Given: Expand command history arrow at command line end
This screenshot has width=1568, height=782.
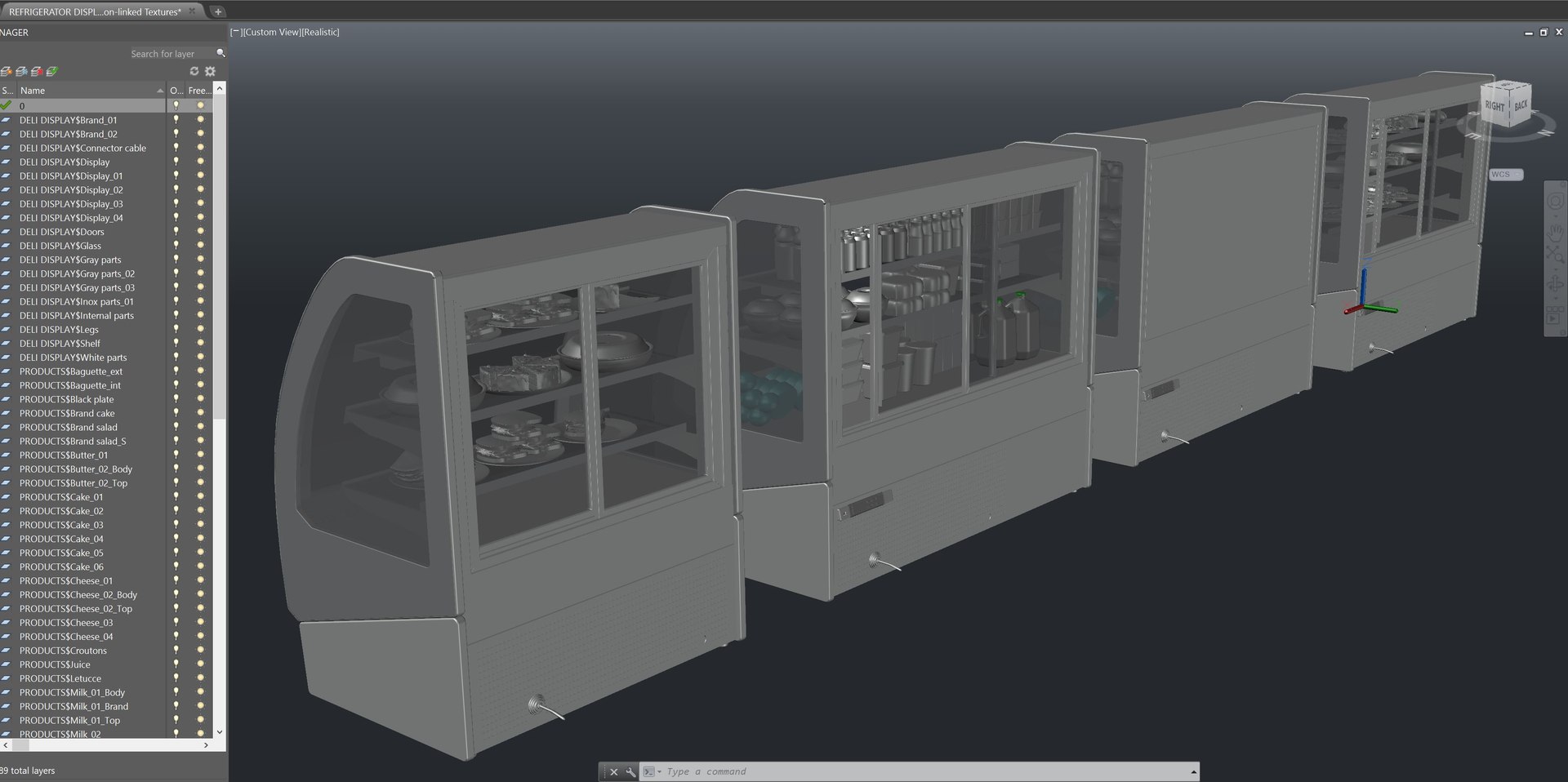Looking at the screenshot, I should (1193, 771).
